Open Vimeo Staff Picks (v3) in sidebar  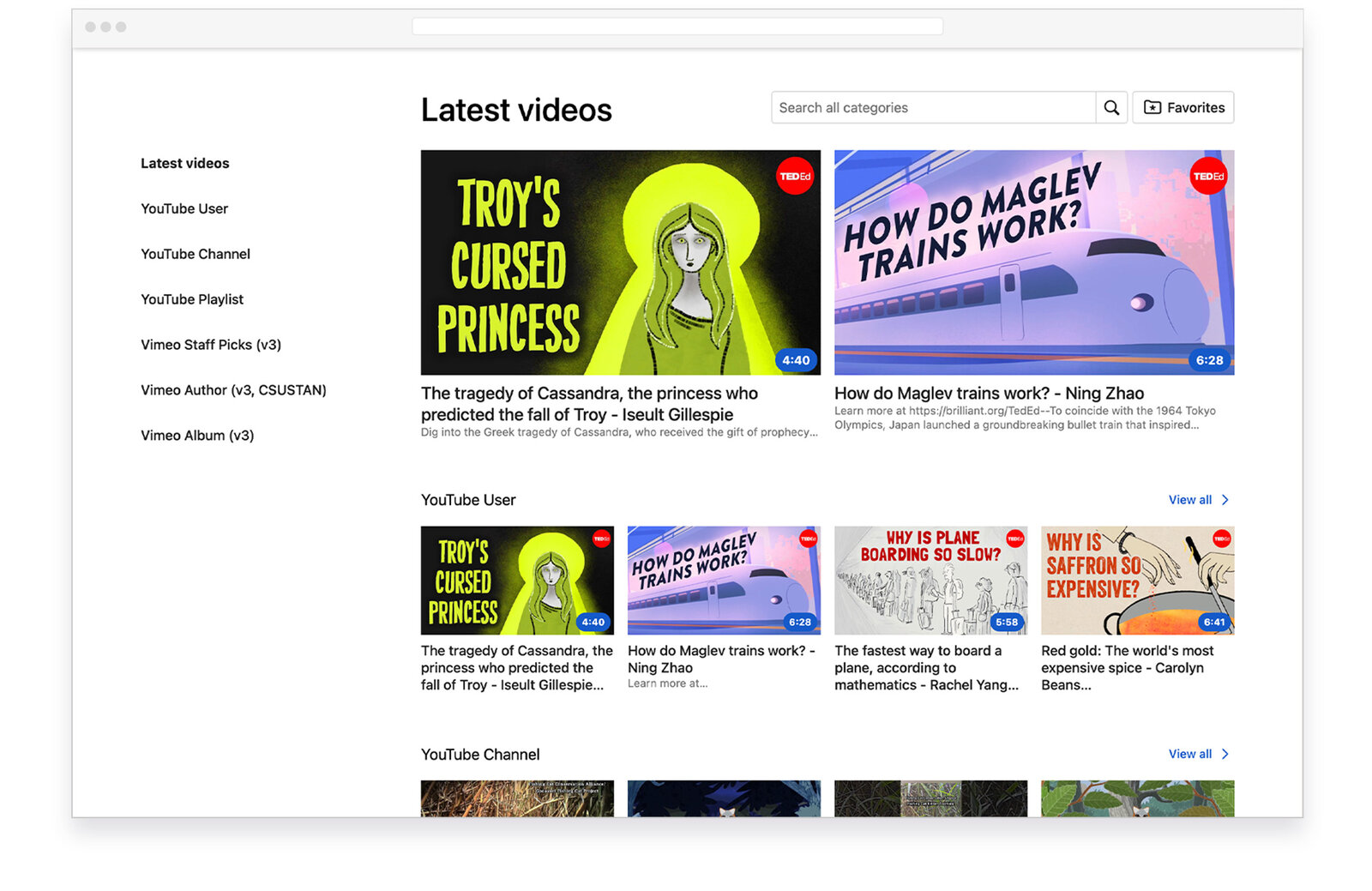coord(211,345)
